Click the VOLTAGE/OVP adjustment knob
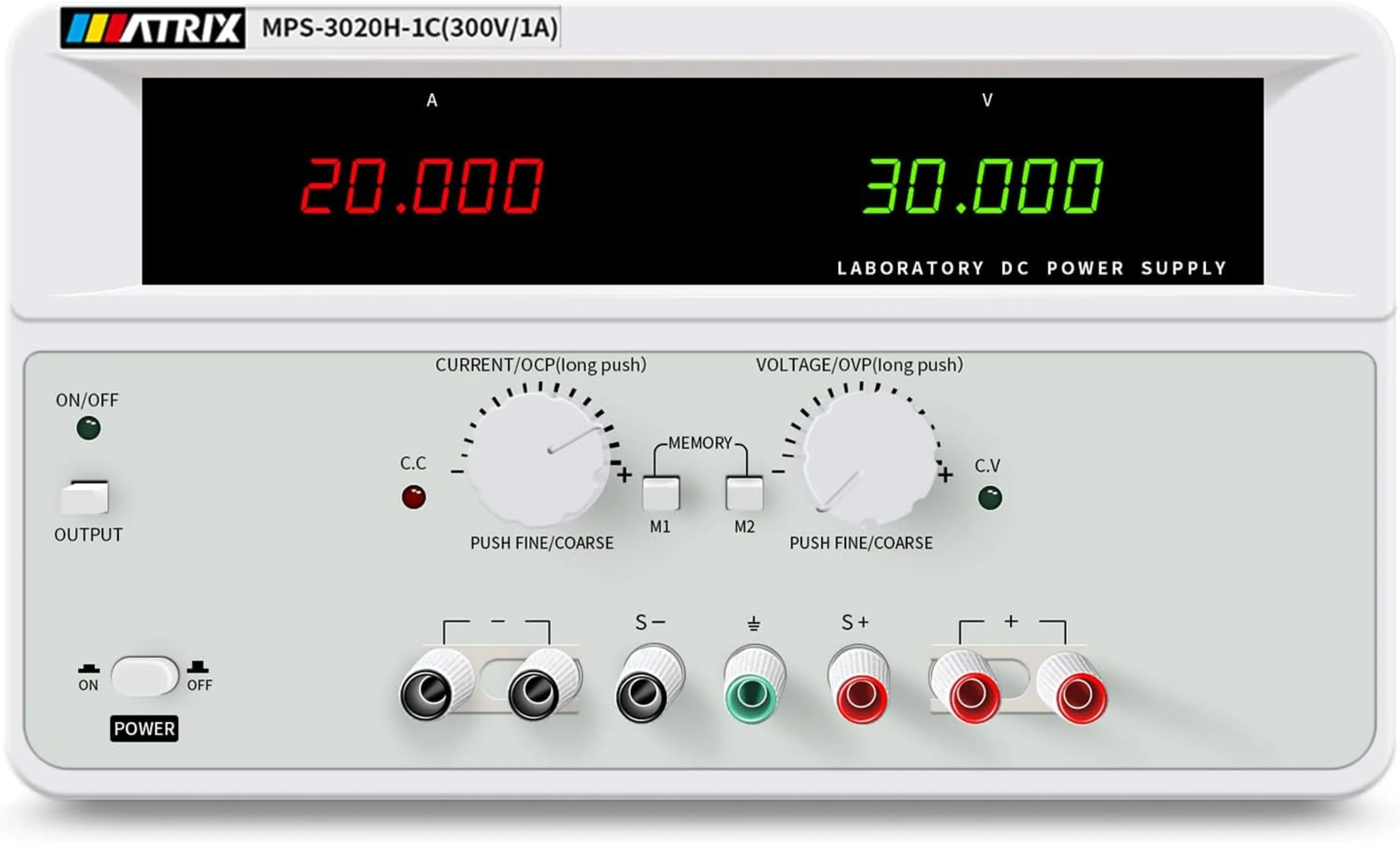1400x844 pixels. tap(869, 459)
